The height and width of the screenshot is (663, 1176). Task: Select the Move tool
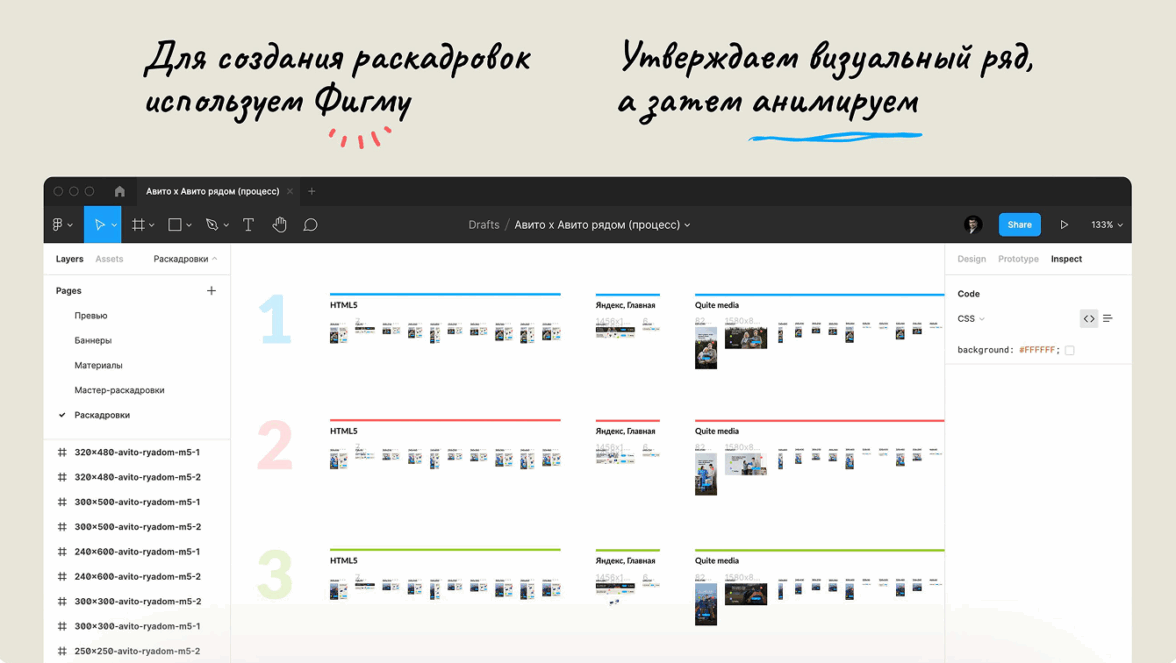(99, 224)
